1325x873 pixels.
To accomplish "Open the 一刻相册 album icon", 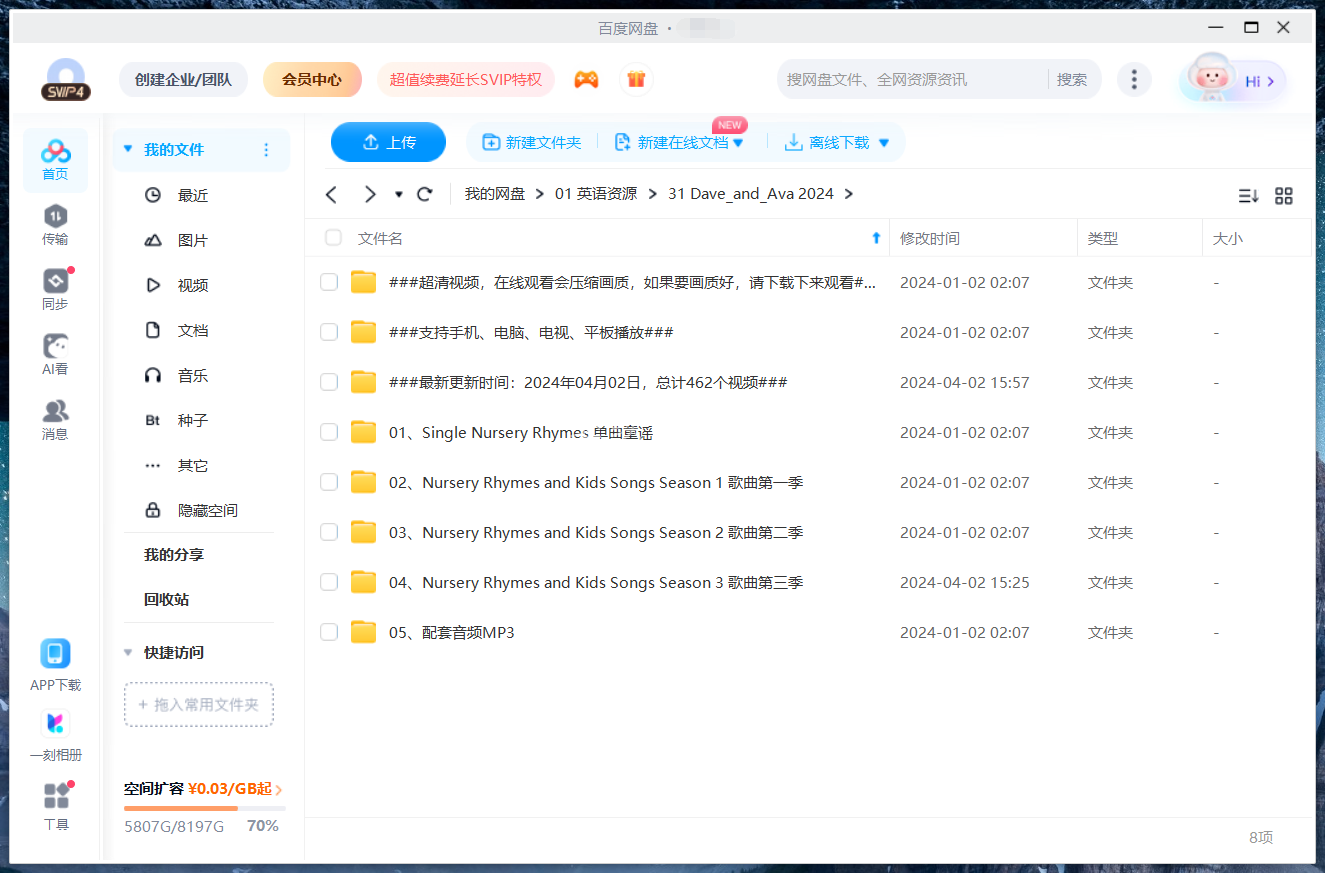I will [x=55, y=723].
